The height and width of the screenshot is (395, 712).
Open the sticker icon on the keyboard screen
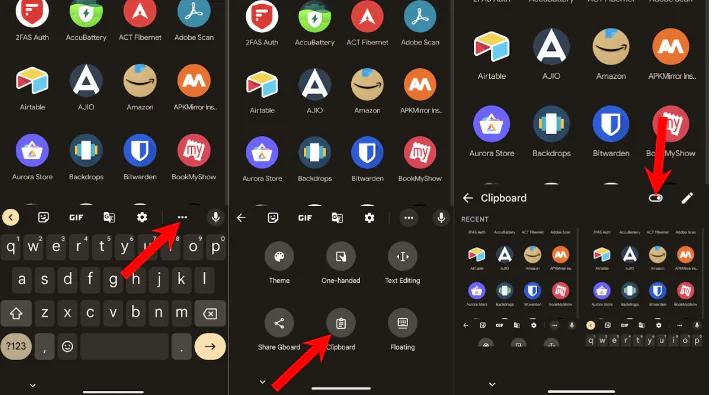[x=43, y=217]
